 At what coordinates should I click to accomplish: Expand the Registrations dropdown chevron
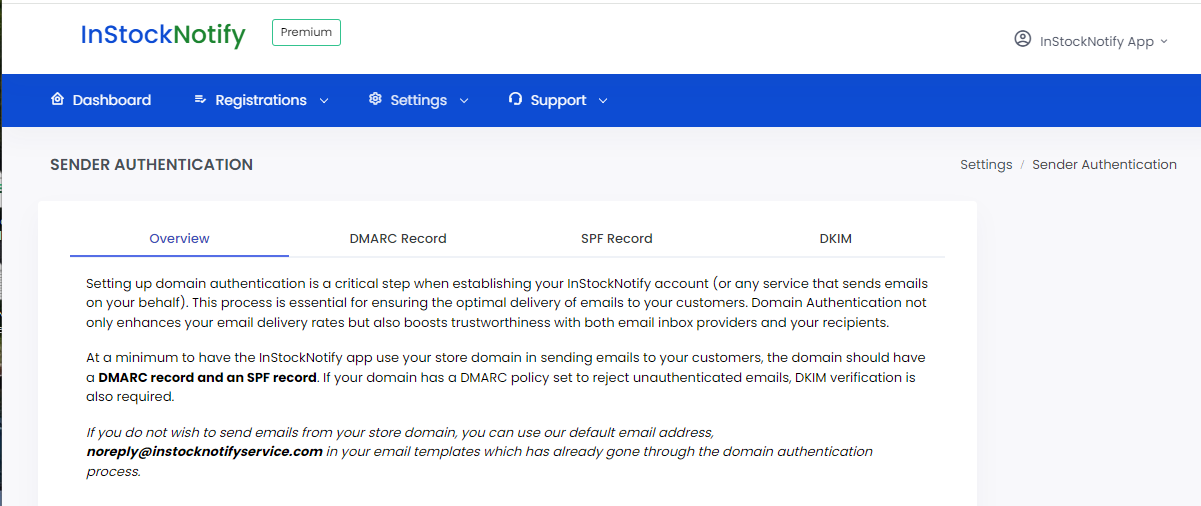tap(324, 101)
